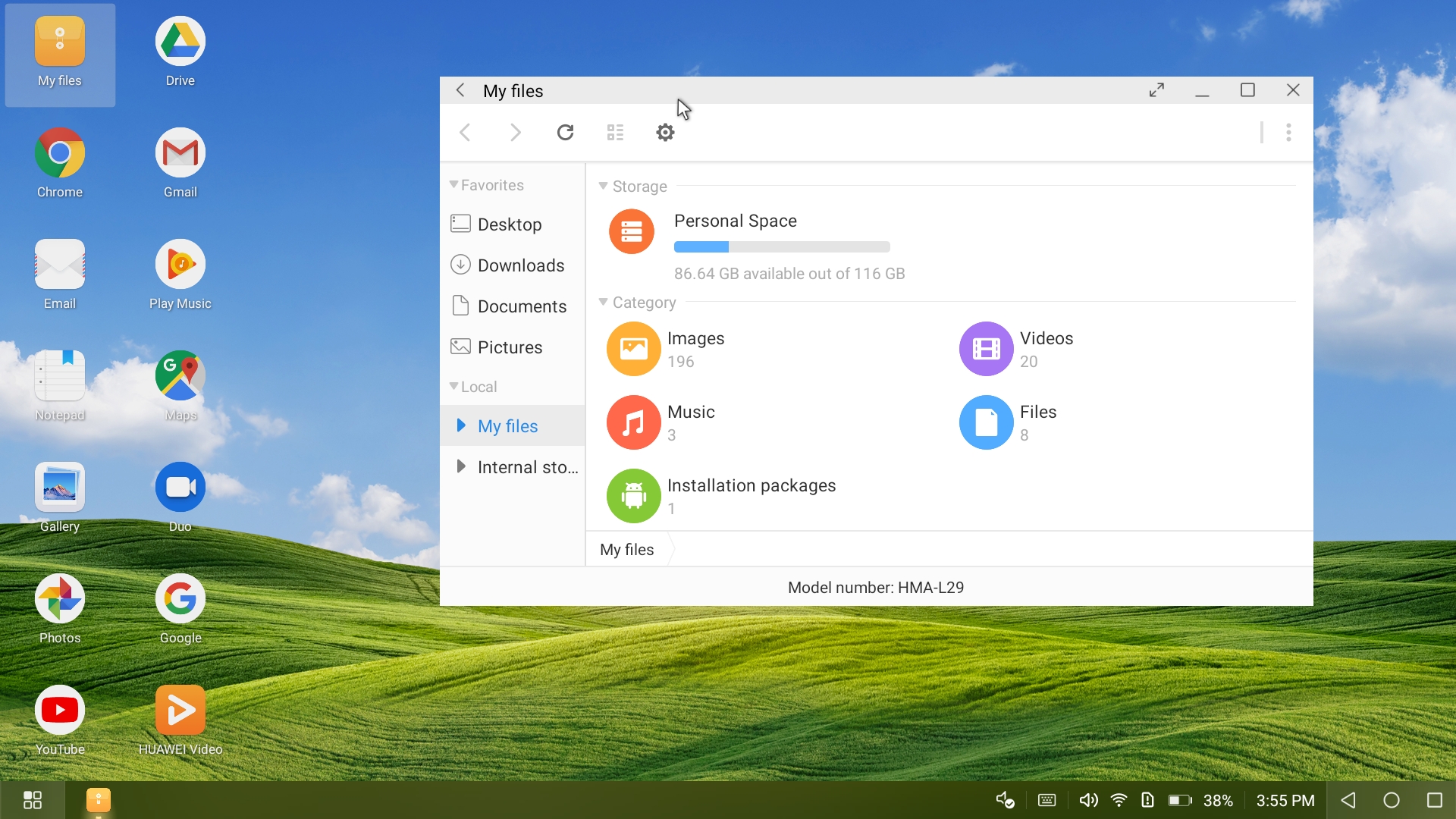Image resolution: width=1456 pixels, height=819 pixels.
Task: Toggle the window full-screen arrows icon
Action: tap(1156, 90)
